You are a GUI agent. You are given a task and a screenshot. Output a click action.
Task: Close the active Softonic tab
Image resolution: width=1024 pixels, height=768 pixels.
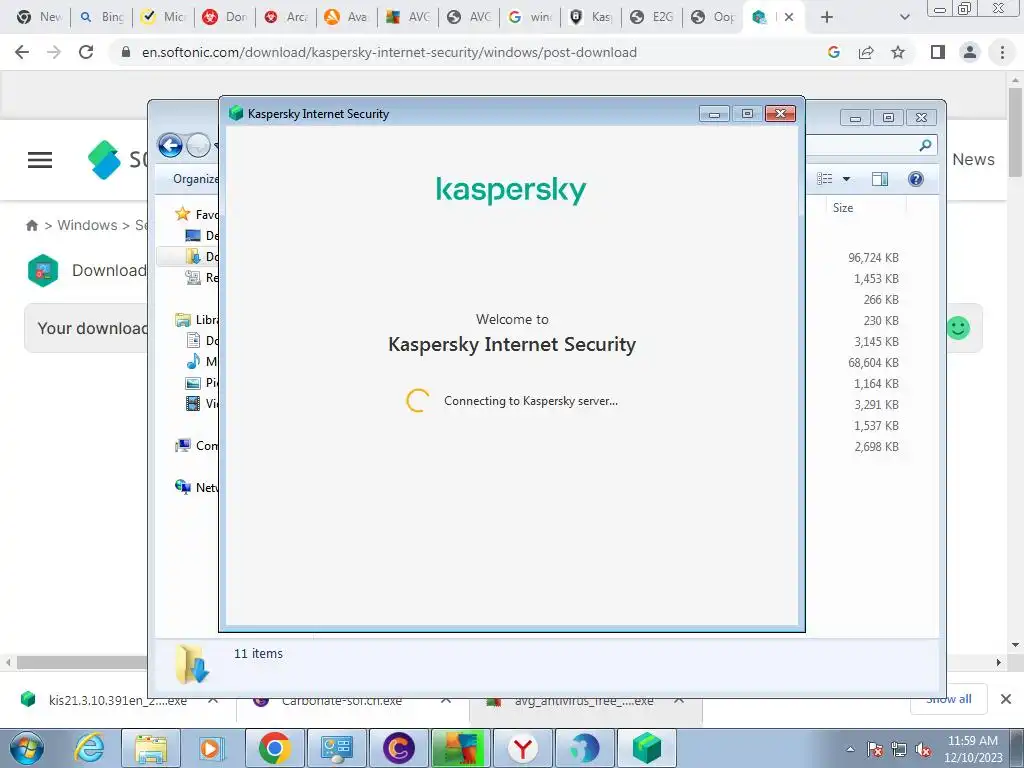click(789, 17)
